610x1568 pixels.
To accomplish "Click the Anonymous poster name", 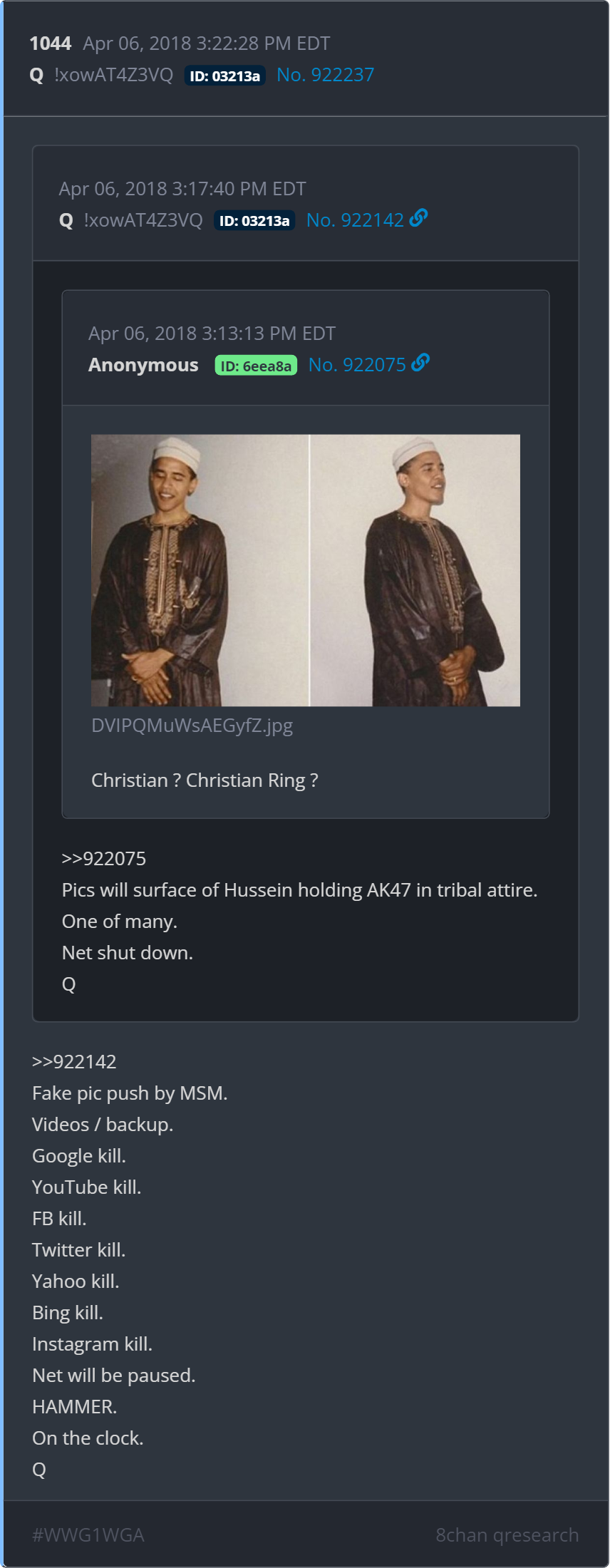I will coord(143,365).
